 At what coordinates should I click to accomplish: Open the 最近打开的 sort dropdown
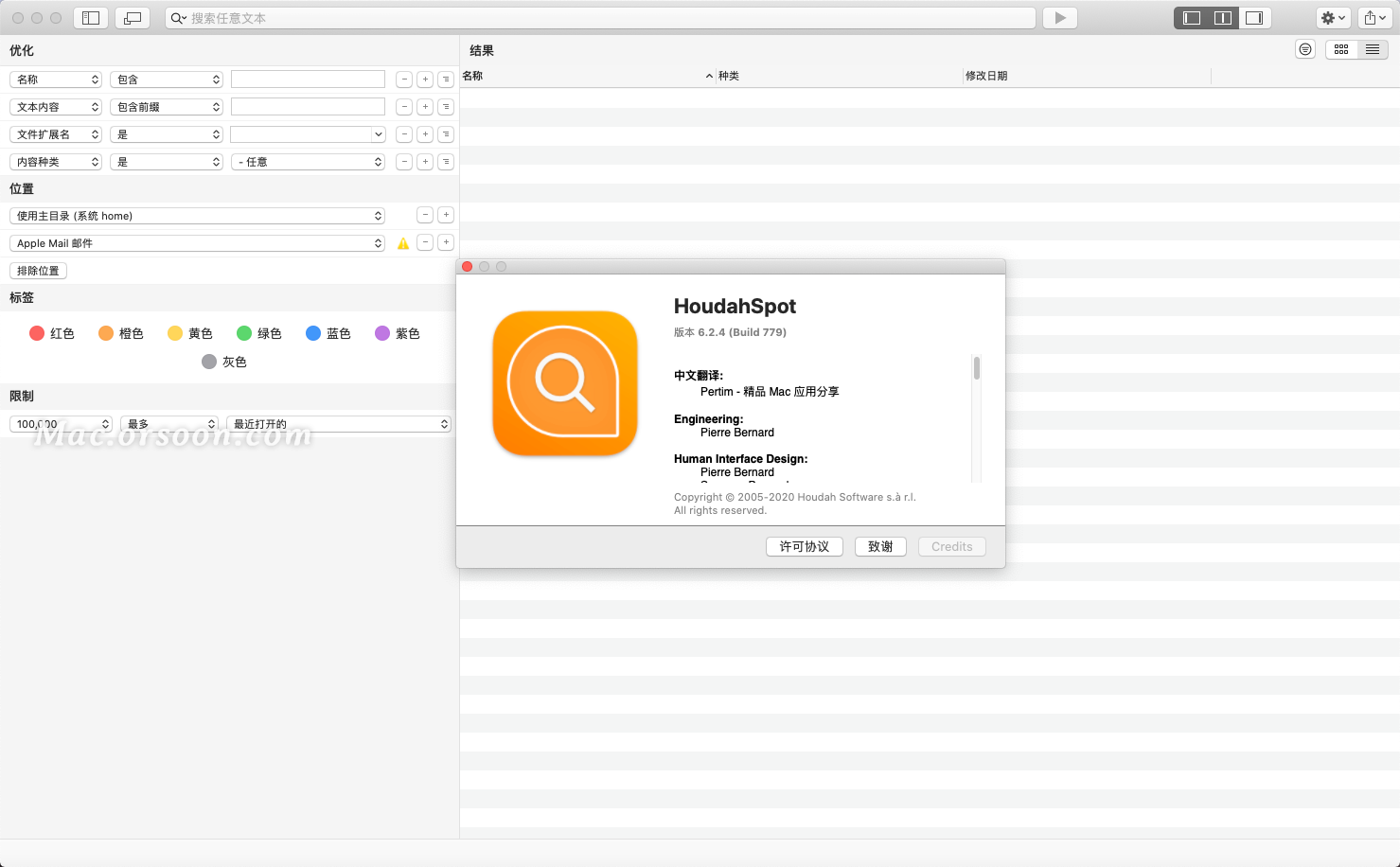click(339, 424)
